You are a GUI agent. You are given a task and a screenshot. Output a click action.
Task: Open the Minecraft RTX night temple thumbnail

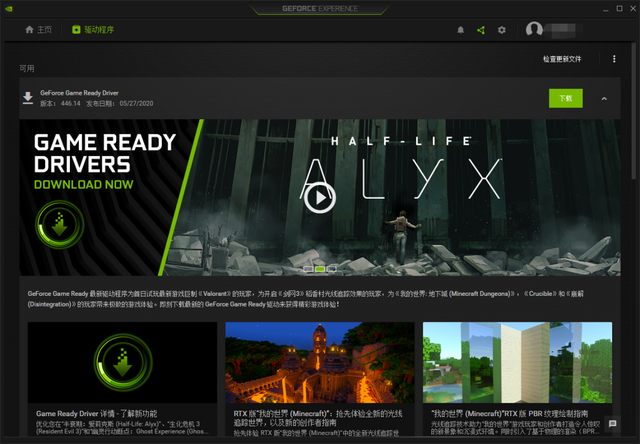click(320, 362)
